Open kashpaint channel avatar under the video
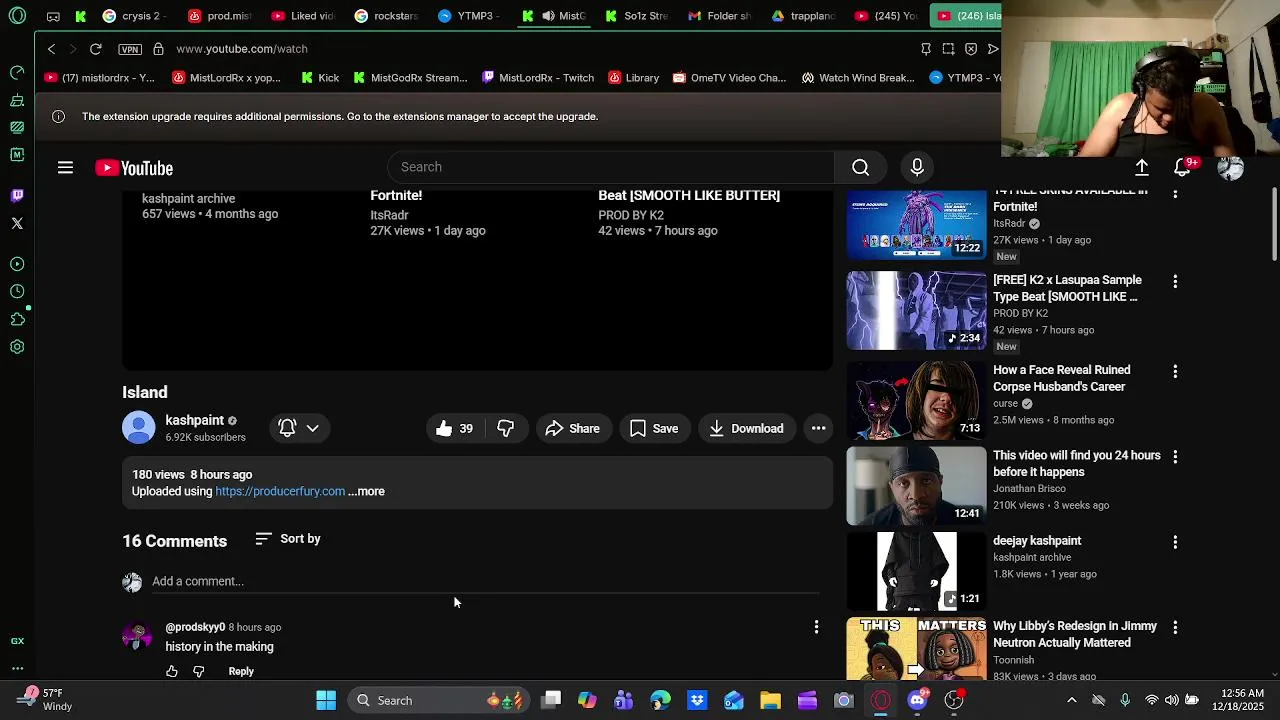1280x720 pixels. pos(139,428)
